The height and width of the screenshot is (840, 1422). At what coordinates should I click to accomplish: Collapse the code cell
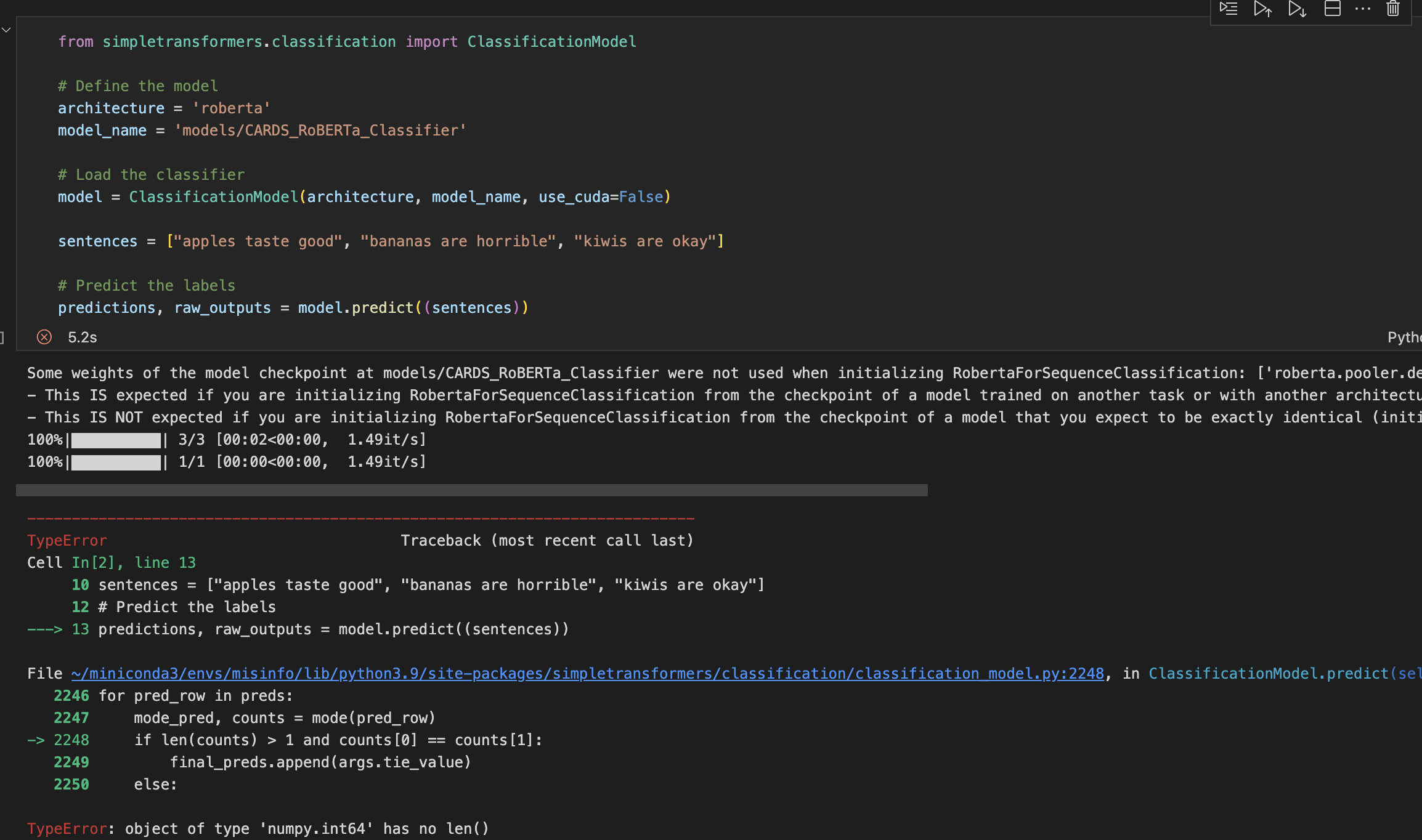pos(6,29)
